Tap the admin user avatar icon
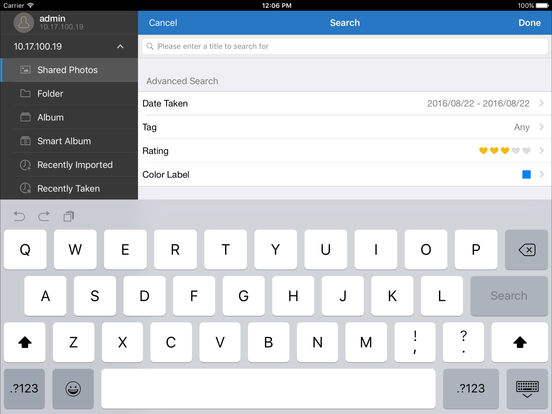 [x=24, y=23]
